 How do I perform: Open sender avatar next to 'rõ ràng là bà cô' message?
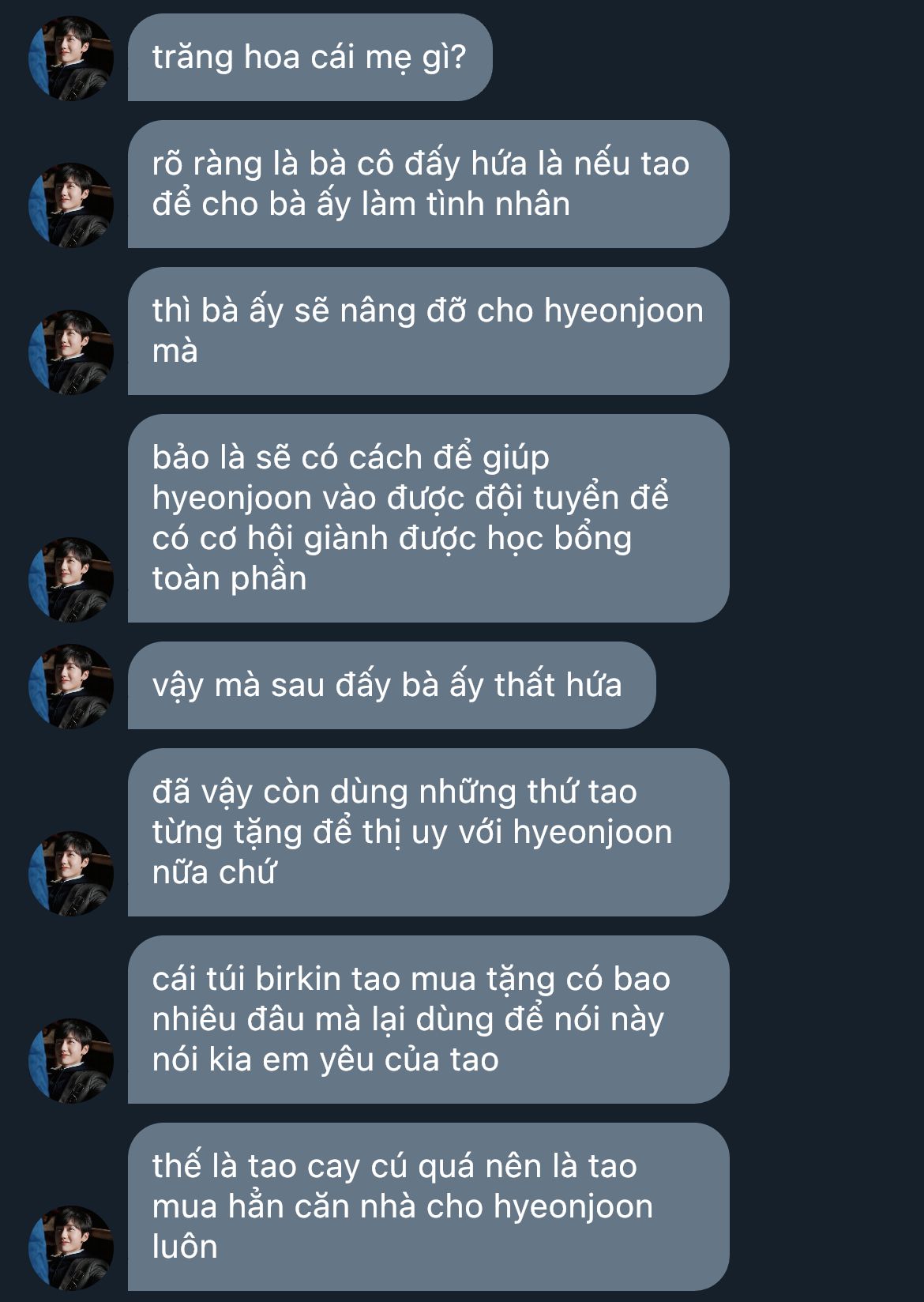71,205
